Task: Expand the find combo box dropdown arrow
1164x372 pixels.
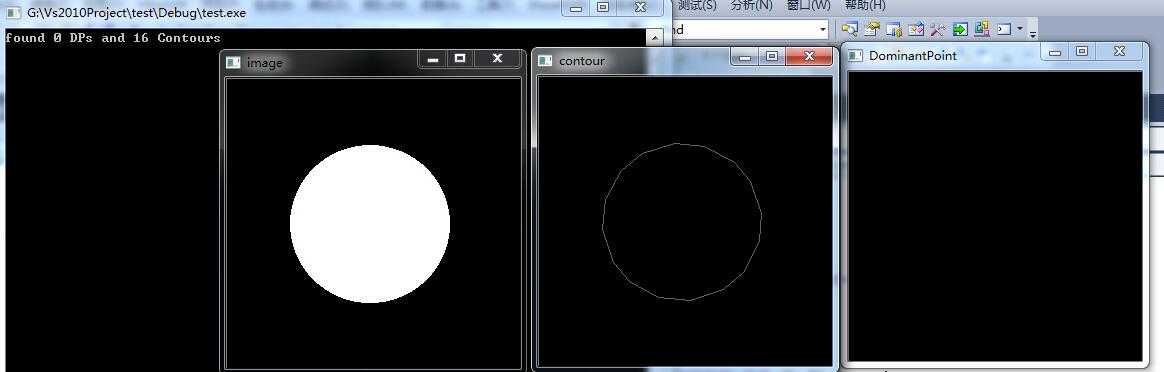Action: (823, 30)
